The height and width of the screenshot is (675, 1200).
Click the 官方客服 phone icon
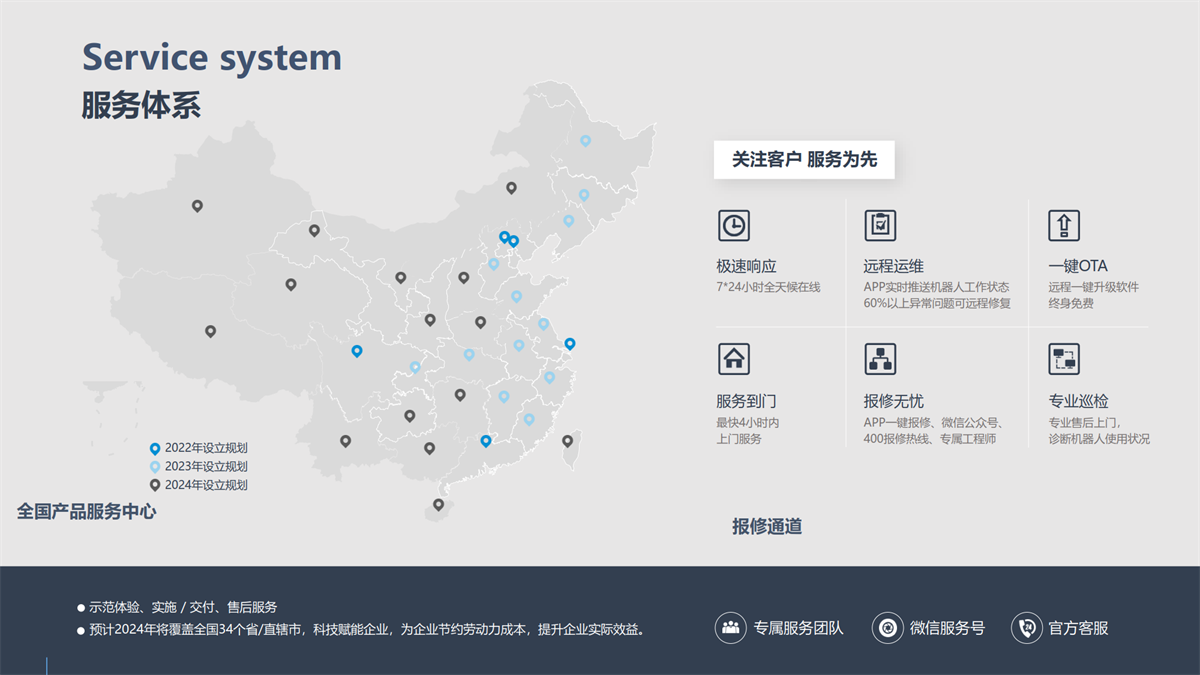[x=1026, y=628]
